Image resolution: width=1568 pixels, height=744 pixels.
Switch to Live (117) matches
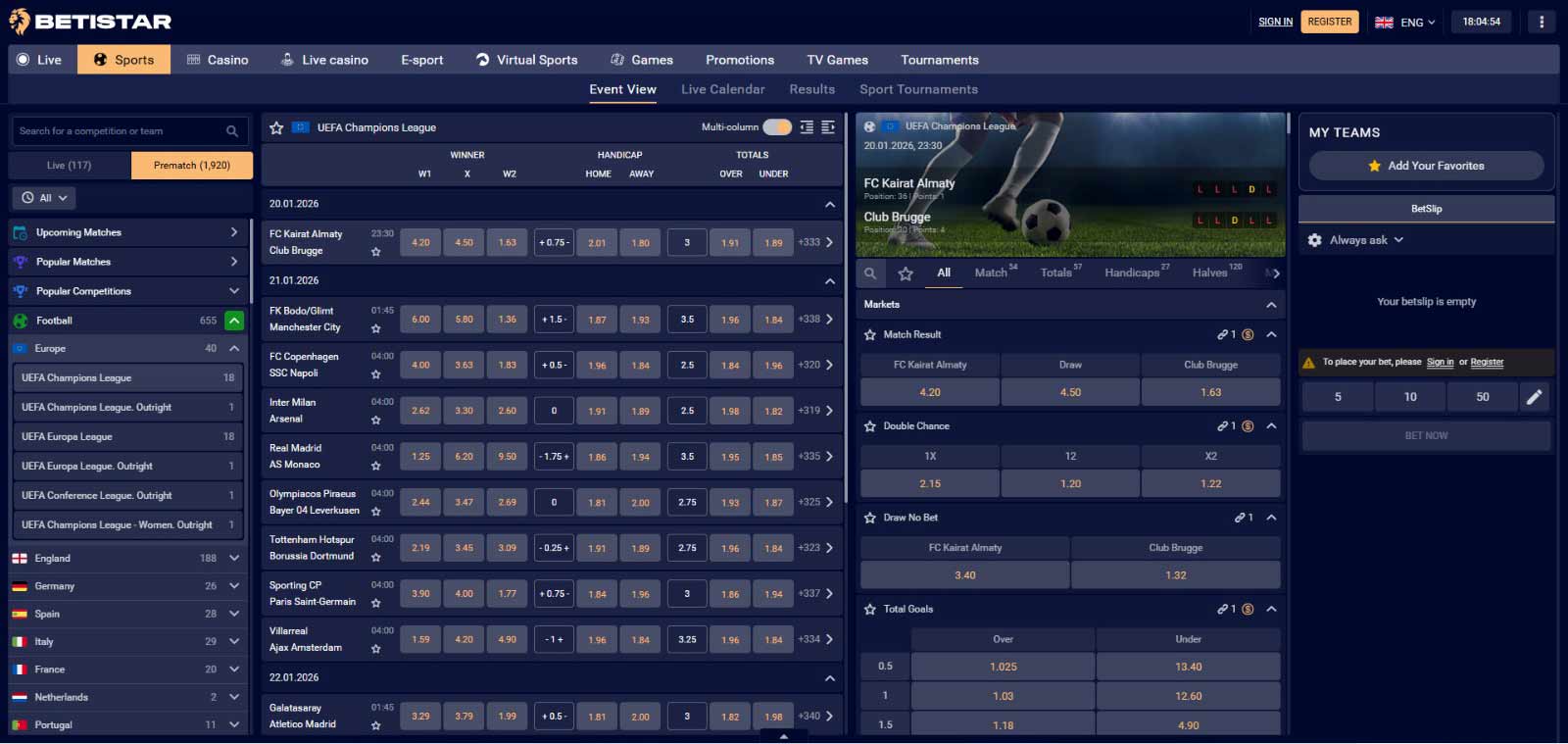pos(70,165)
